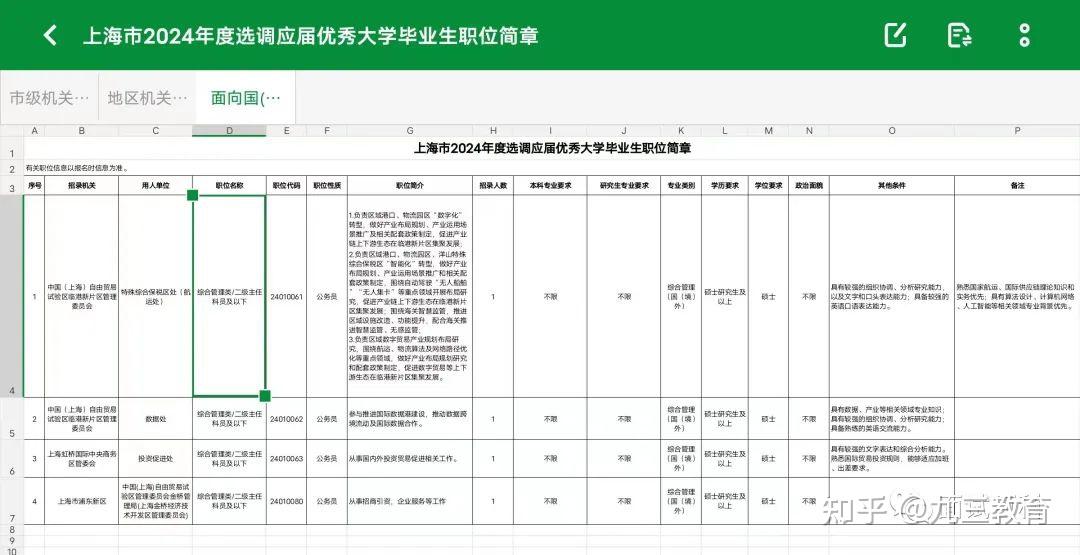Click the top-left selection handle of the highlighted cell

pyautogui.click(x=193, y=196)
